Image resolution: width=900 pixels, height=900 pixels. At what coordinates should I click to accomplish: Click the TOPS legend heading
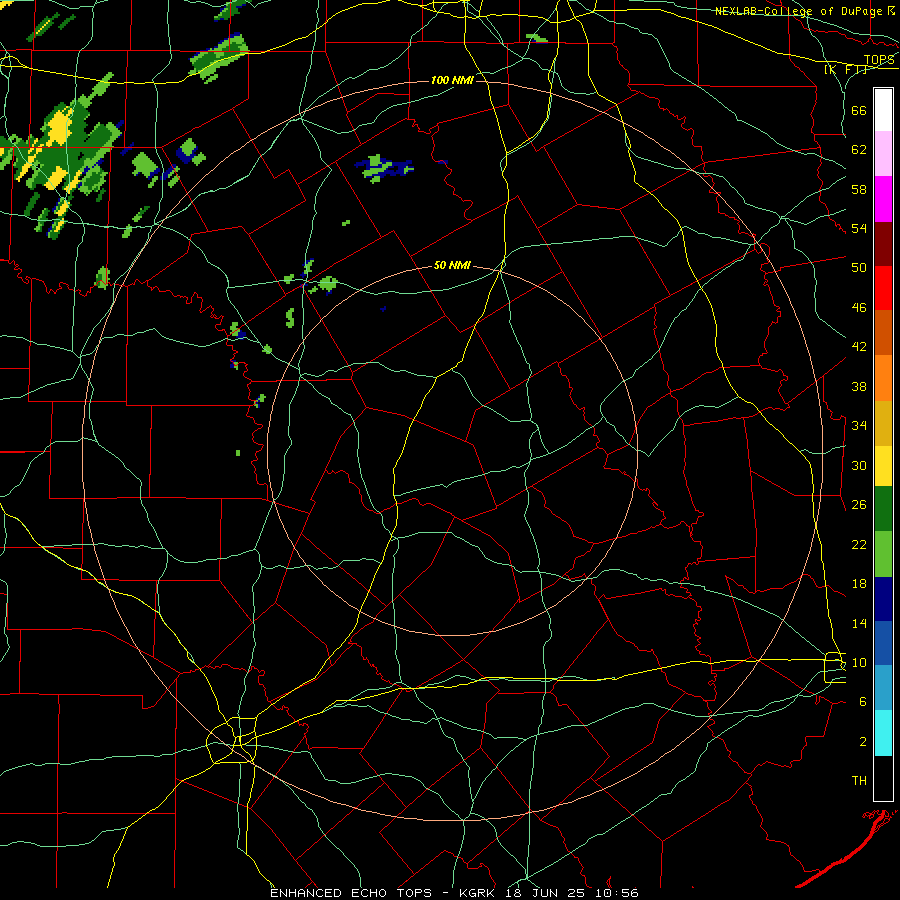(x=879, y=60)
